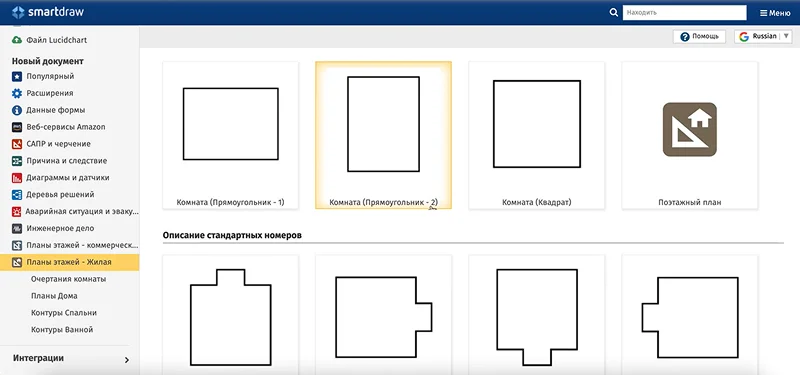
Task: Select the highlighted Планы этажей - Жилая item
Action: (69, 263)
